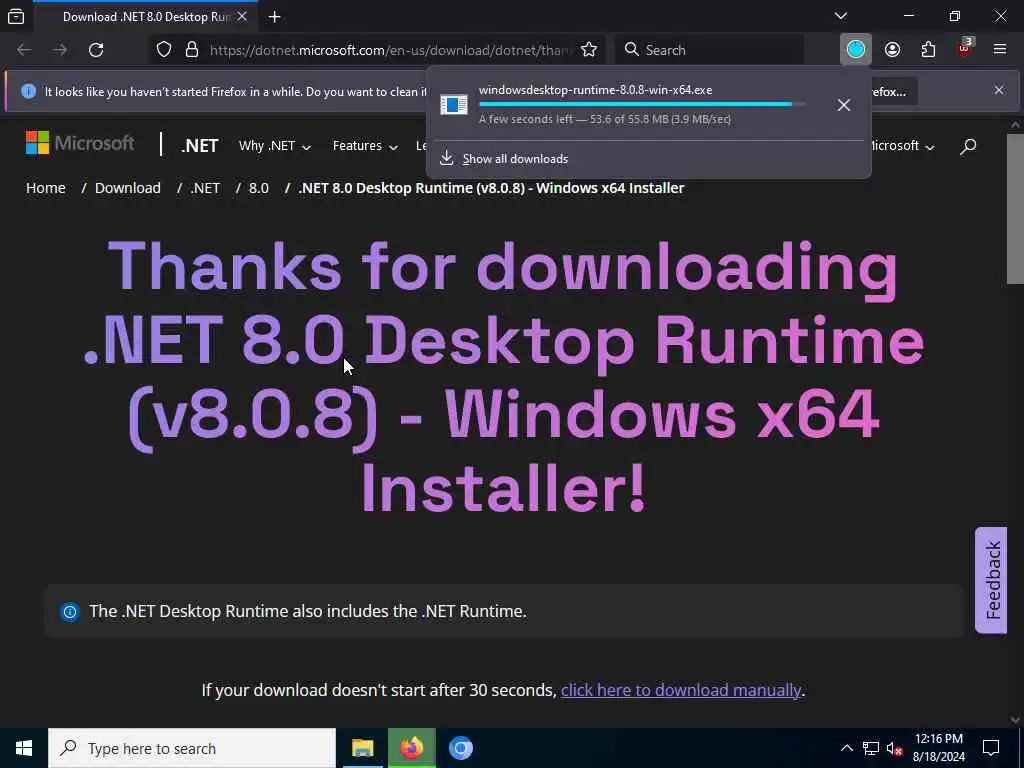The image size is (1024, 768).
Task: Open the blue circular taskbar app
Action: tap(460, 748)
